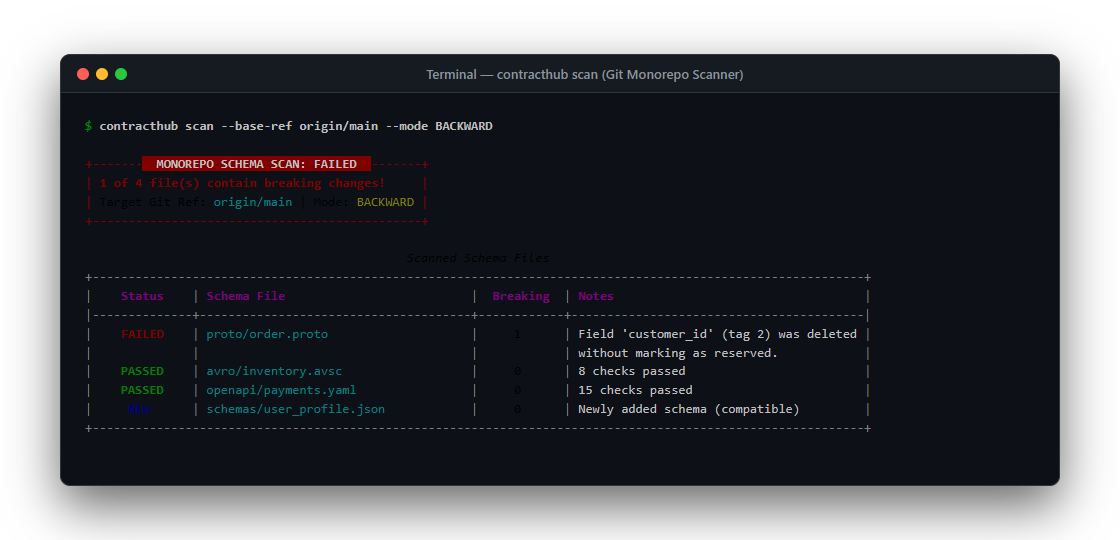The width and height of the screenshot is (1120, 540).
Task: Click the 'Status' column header
Action: pos(142,296)
